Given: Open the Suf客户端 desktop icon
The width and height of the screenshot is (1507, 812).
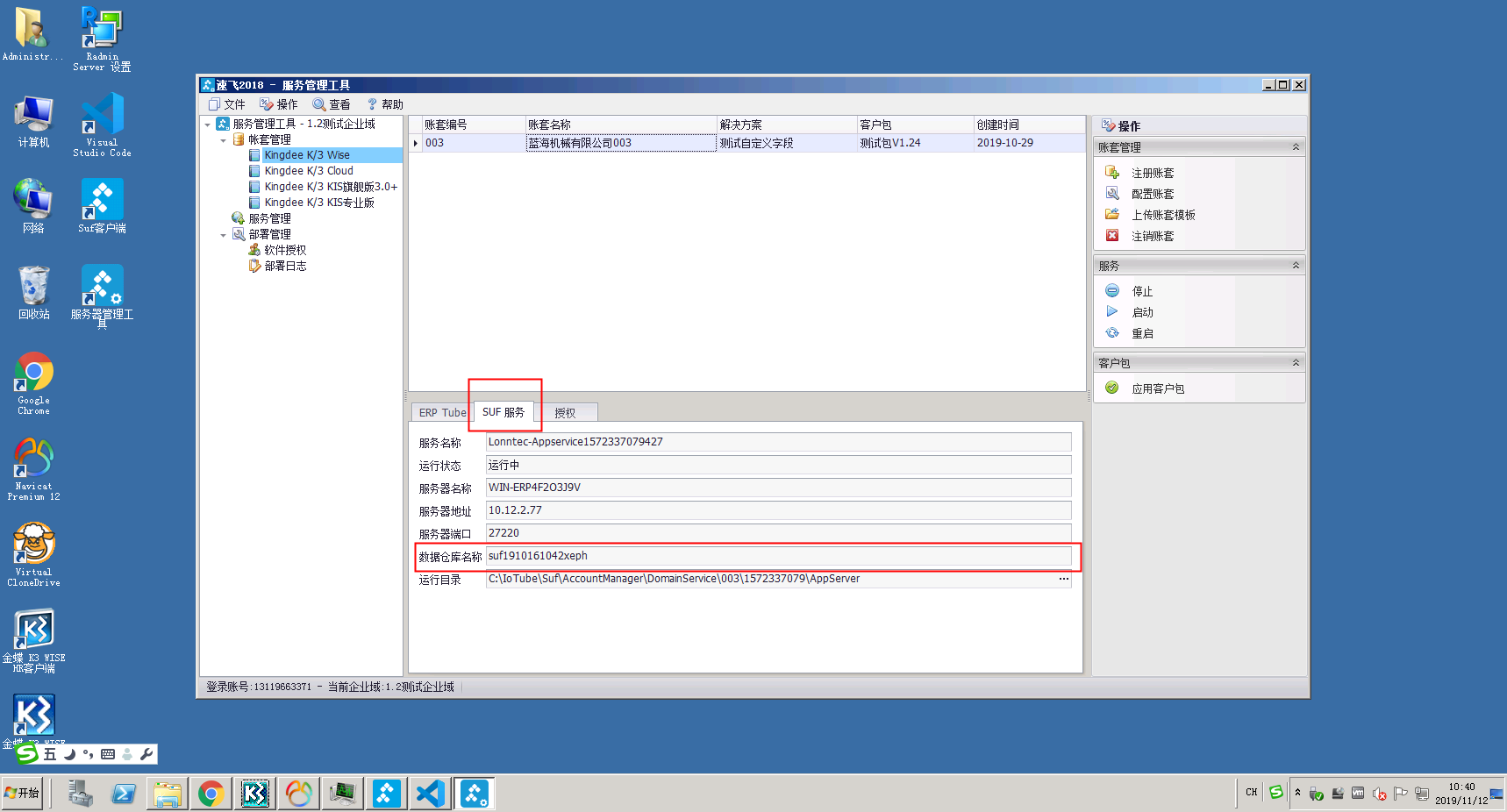Looking at the screenshot, I should [102, 205].
